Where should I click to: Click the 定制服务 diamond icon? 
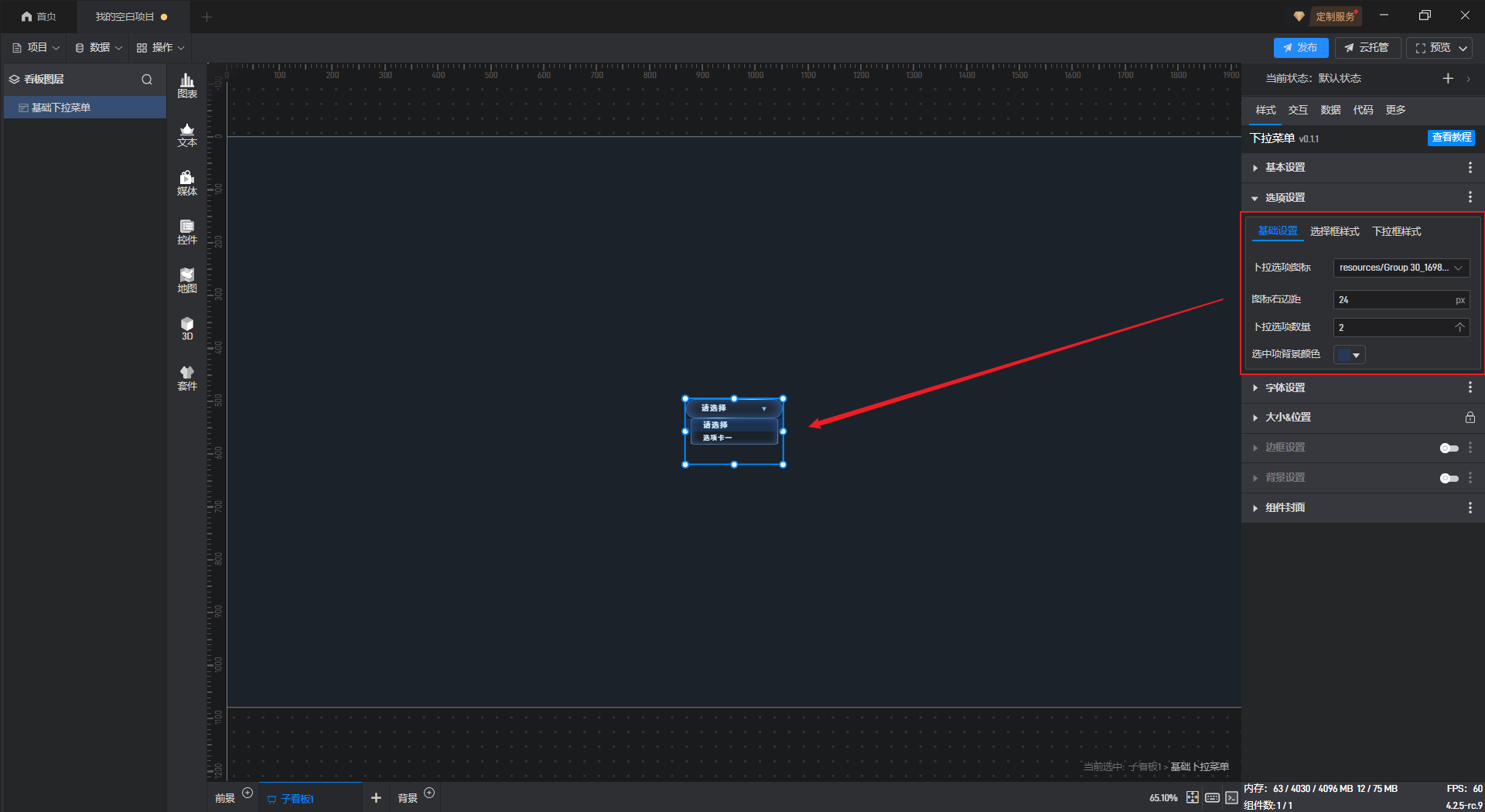(x=1299, y=16)
